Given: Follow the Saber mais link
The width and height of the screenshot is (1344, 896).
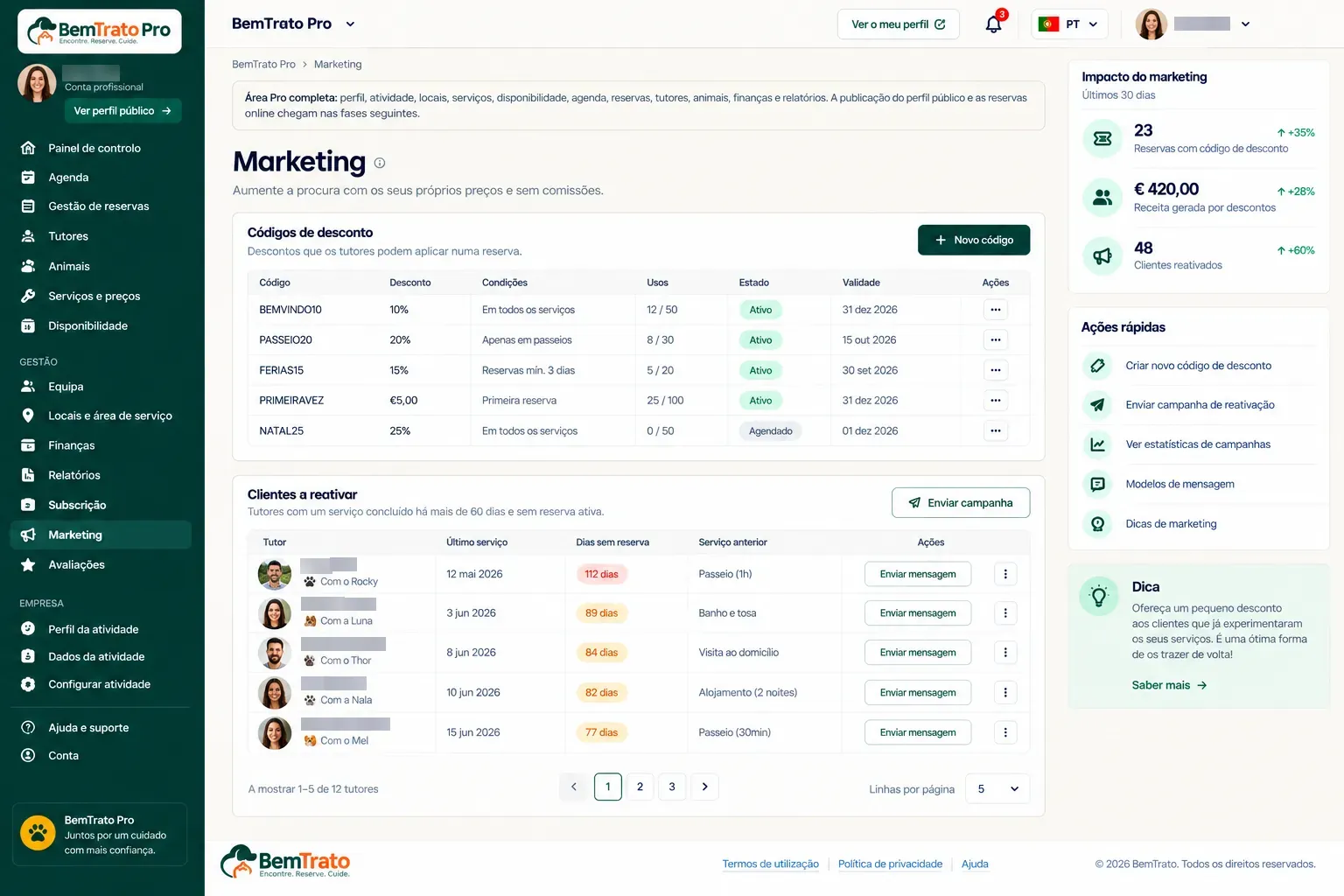Looking at the screenshot, I should click(1169, 685).
